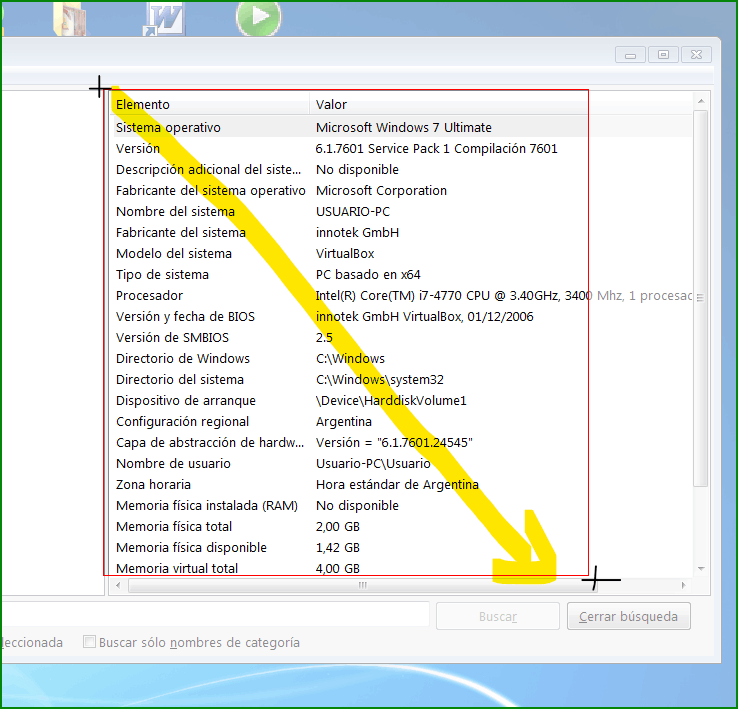
Task: Select the 'Modelo del sistema' row
Action: tap(401, 253)
